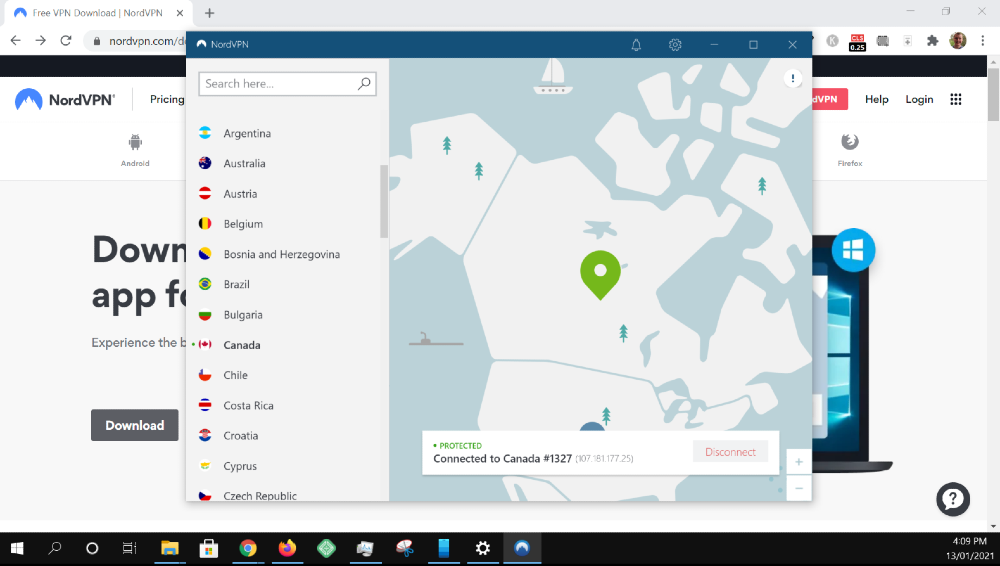This screenshot has height=566, width=1000.
Task: Click the Croatia flag icon
Action: (205, 435)
